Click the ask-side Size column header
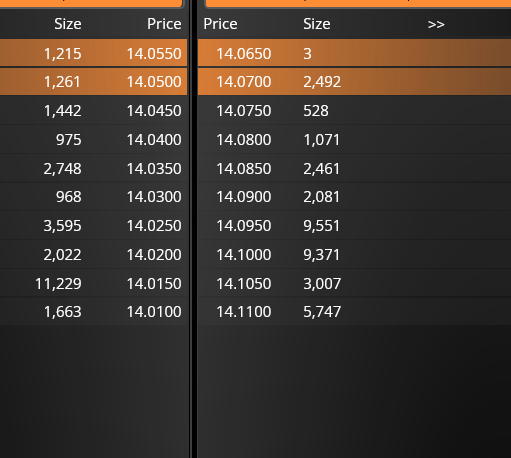 coord(317,24)
